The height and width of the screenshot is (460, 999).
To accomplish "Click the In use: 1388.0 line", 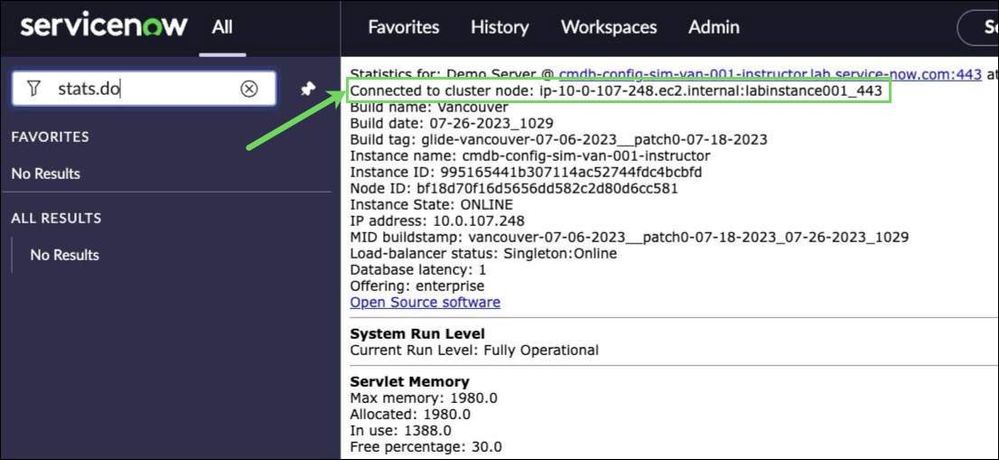I will pos(401,430).
